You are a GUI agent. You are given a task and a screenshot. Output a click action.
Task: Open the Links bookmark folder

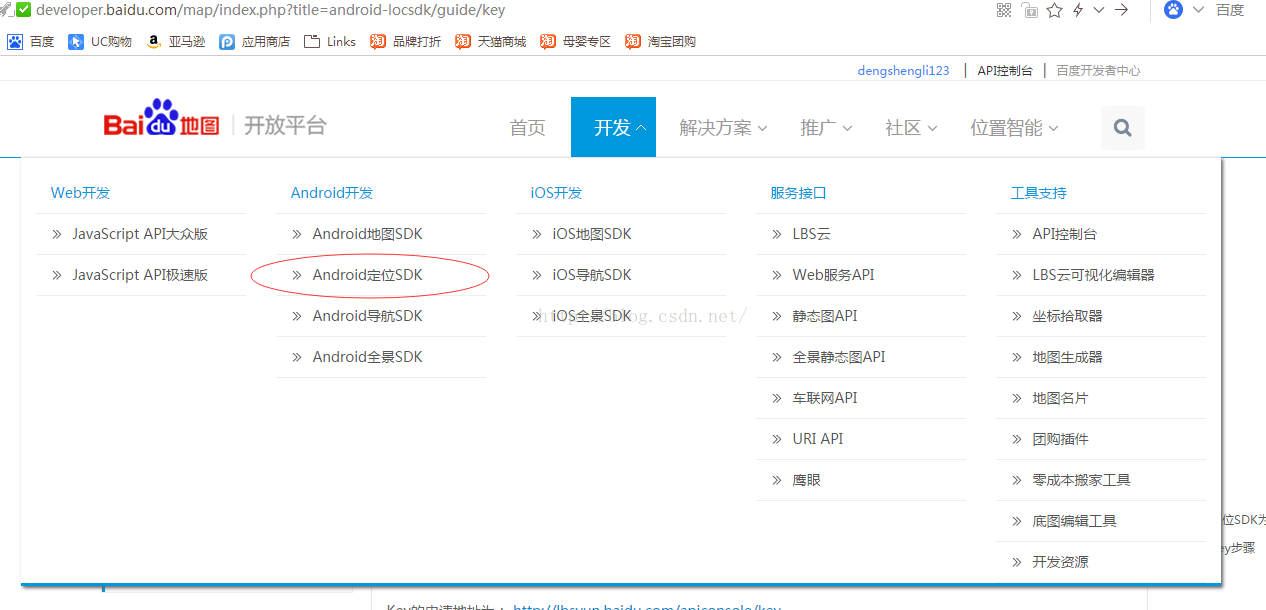tap(330, 41)
